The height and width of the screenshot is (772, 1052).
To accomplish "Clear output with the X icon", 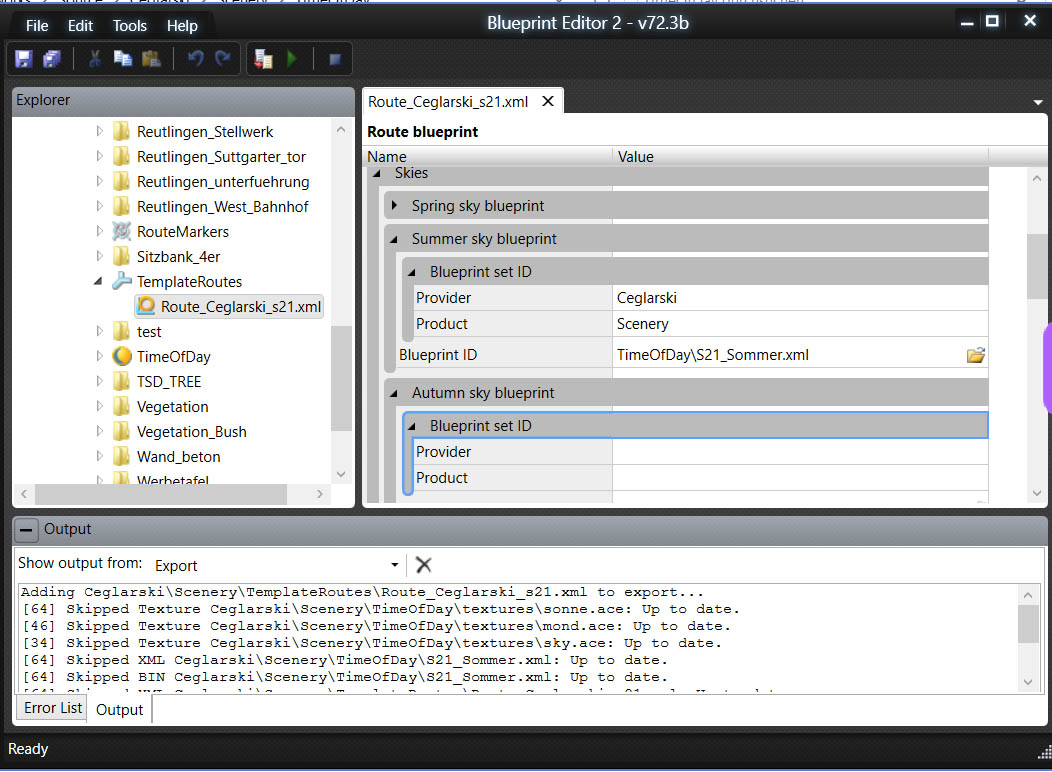I will [424, 565].
